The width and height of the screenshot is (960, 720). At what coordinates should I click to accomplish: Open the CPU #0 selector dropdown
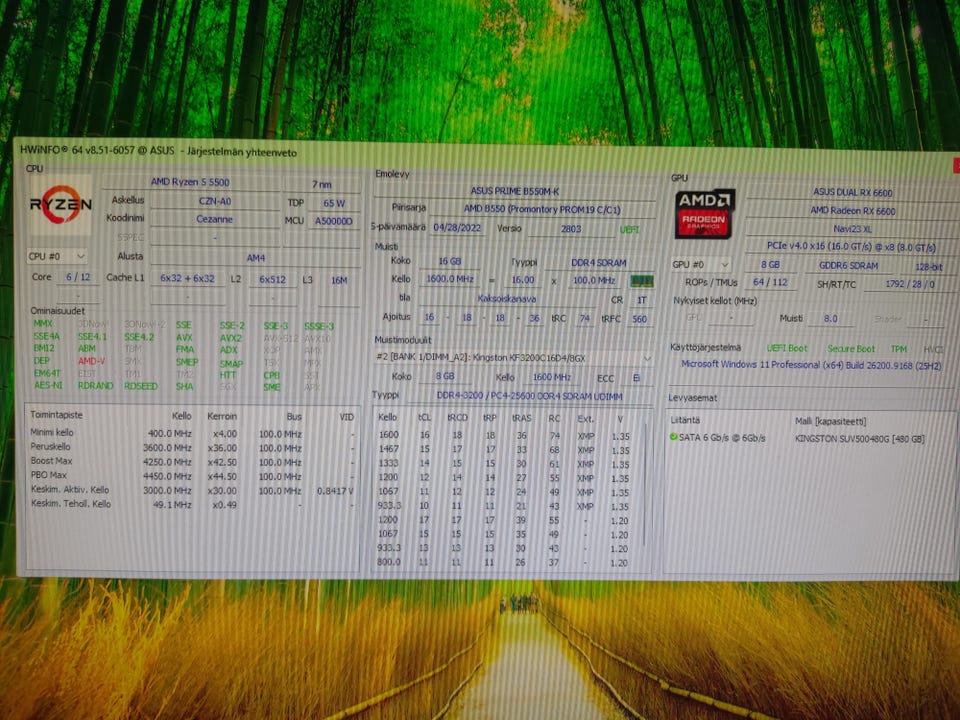[56, 256]
